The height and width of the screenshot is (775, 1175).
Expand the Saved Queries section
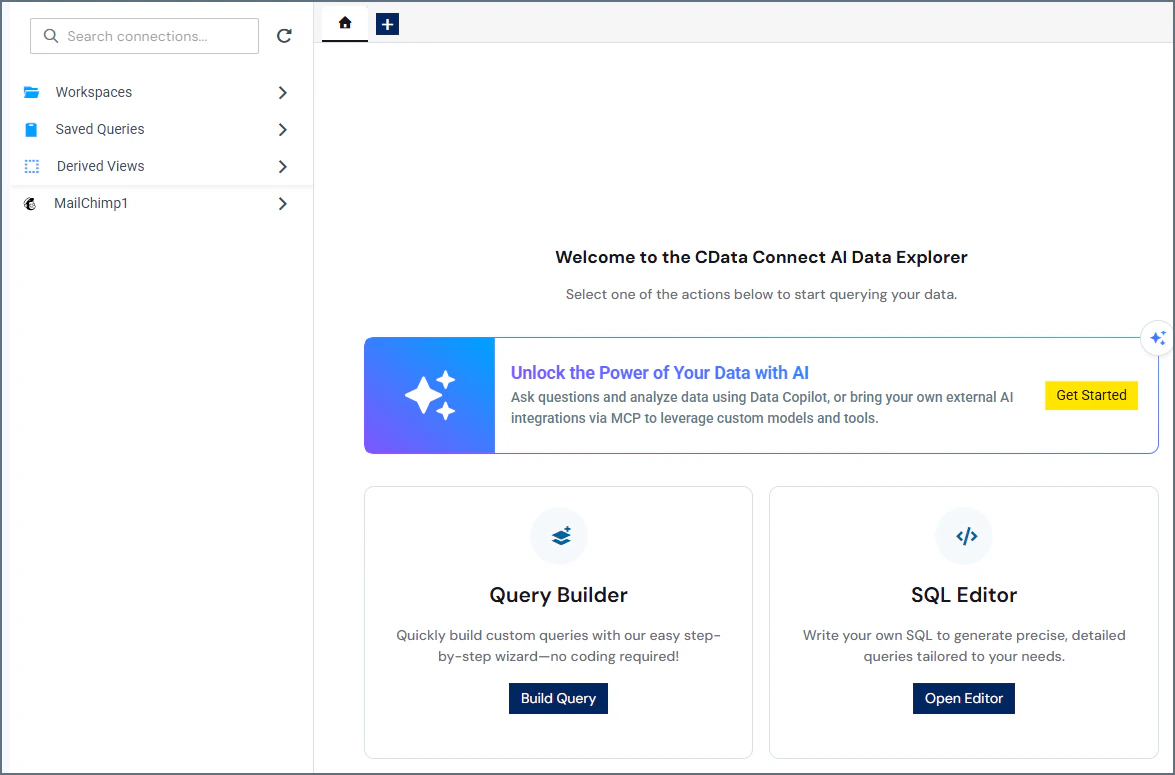tap(283, 128)
